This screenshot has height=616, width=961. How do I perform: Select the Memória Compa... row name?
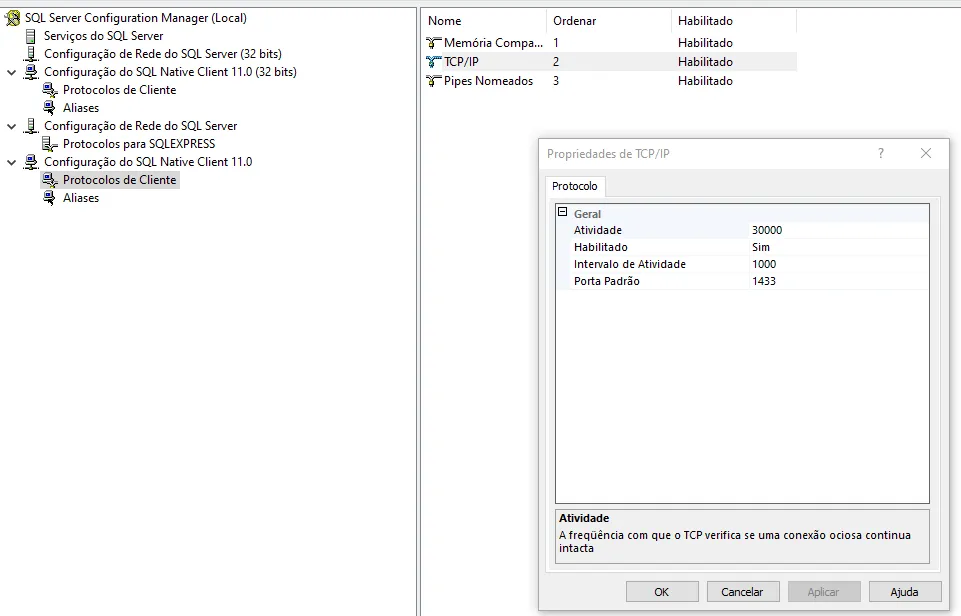(493, 43)
